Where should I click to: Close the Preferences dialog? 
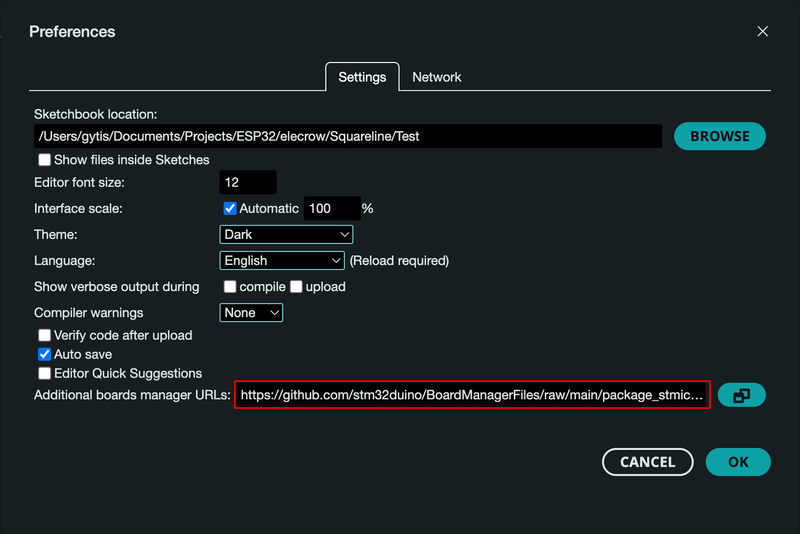[762, 32]
